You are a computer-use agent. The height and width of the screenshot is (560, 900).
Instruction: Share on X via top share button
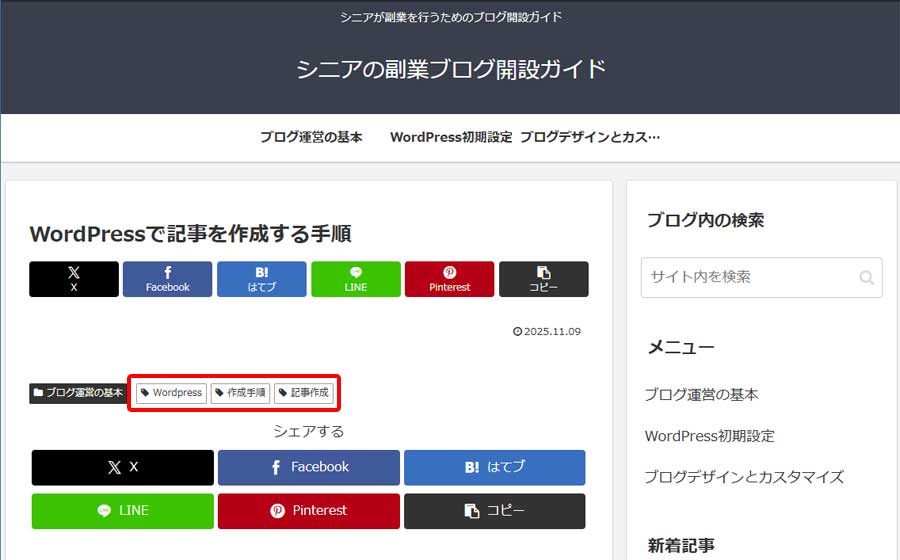pos(73,279)
